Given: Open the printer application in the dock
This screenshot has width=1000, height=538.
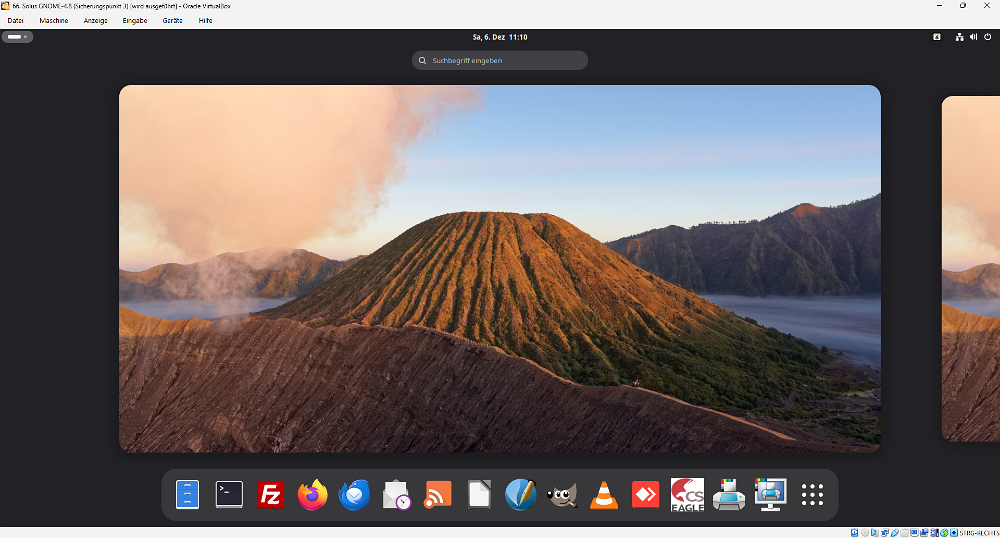Looking at the screenshot, I should [x=728, y=494].
